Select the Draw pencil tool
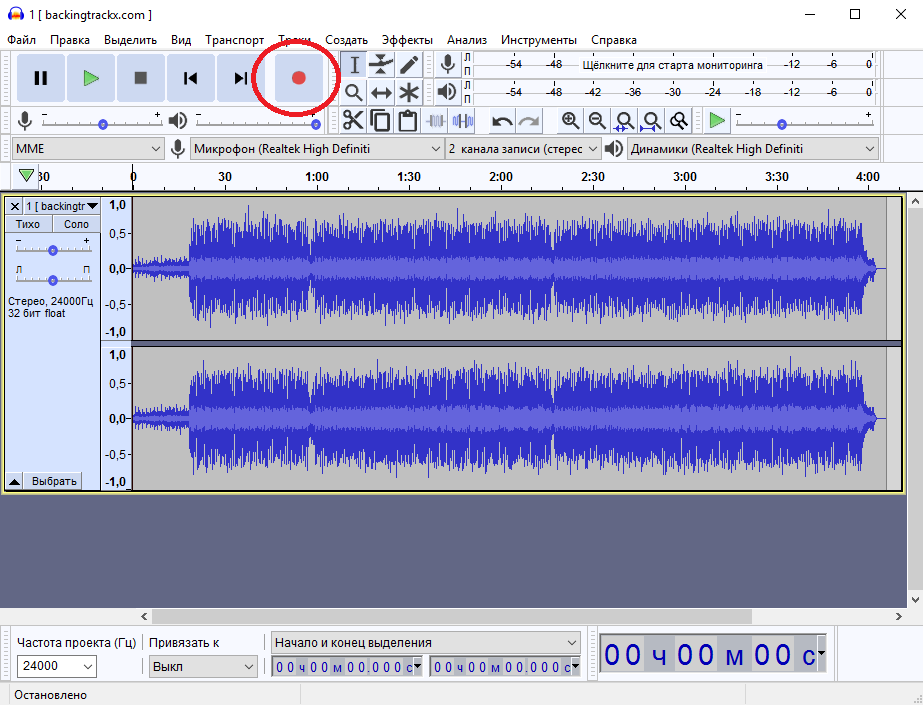Screen dimensions: 923x705 [409, 65]
